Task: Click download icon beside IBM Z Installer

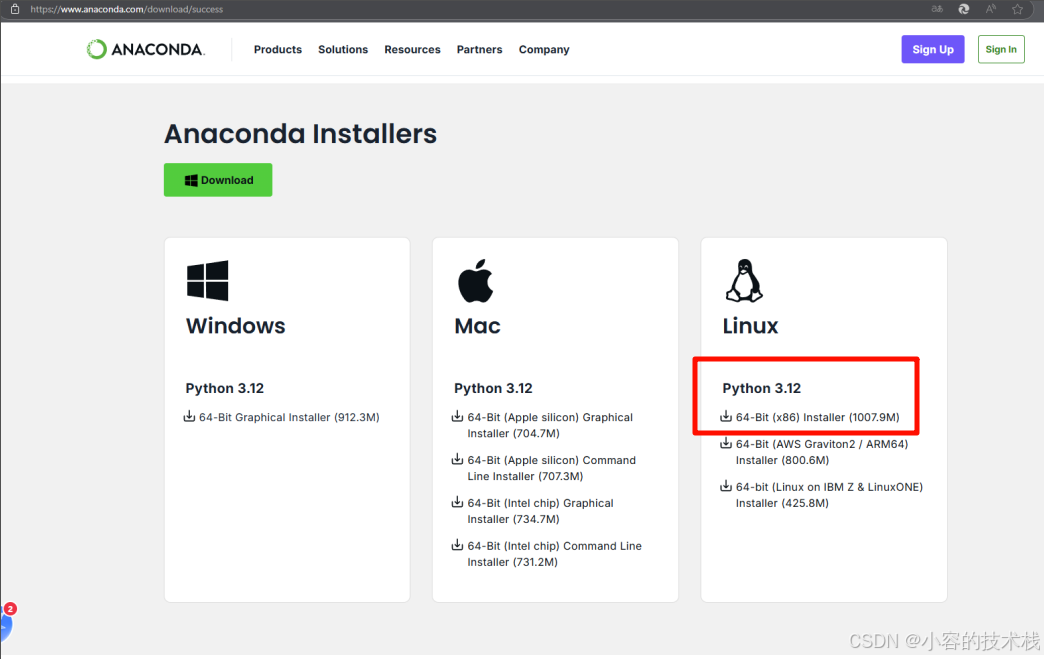Action: point(726,486)
